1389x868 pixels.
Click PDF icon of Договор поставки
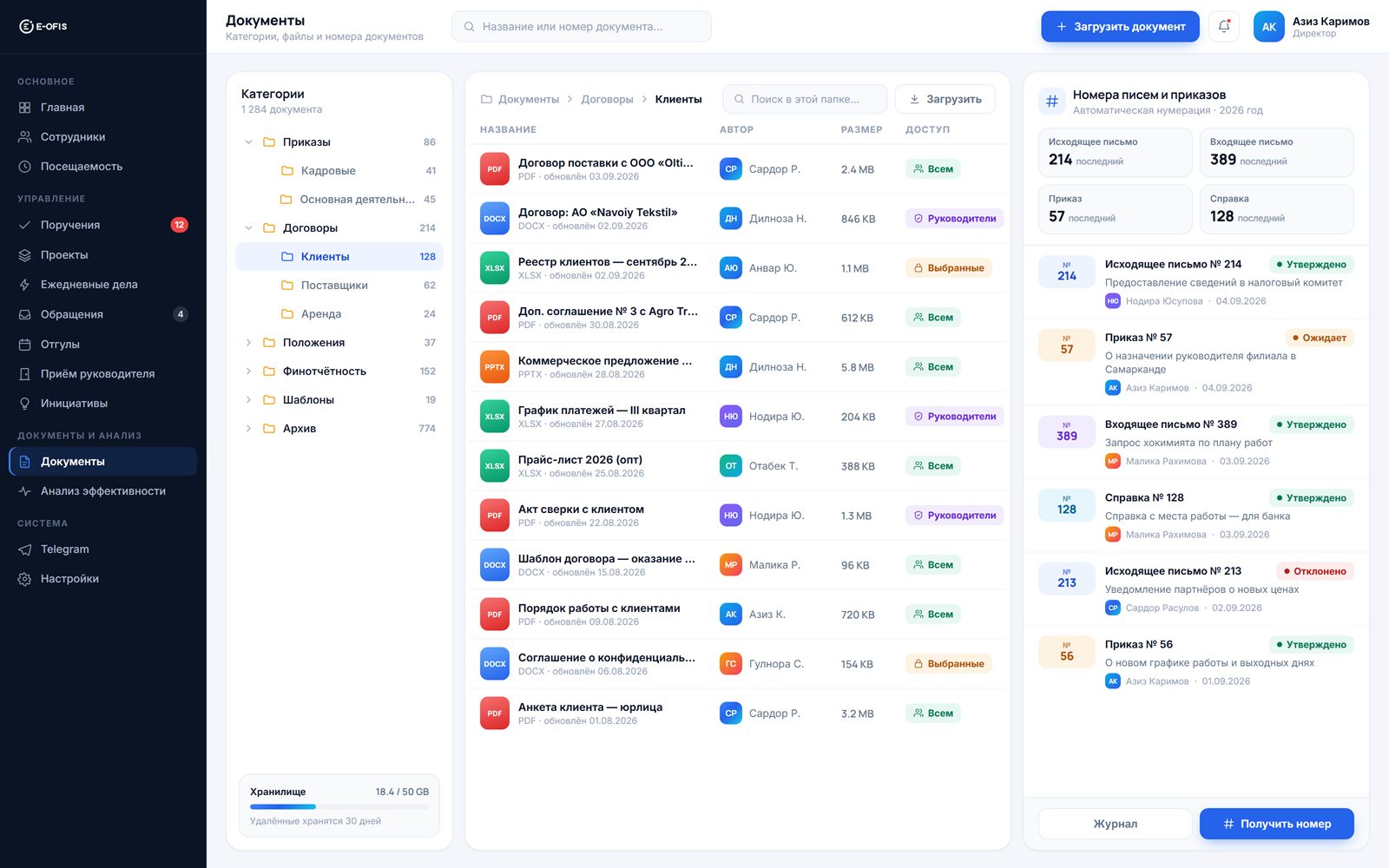[495, 169]
